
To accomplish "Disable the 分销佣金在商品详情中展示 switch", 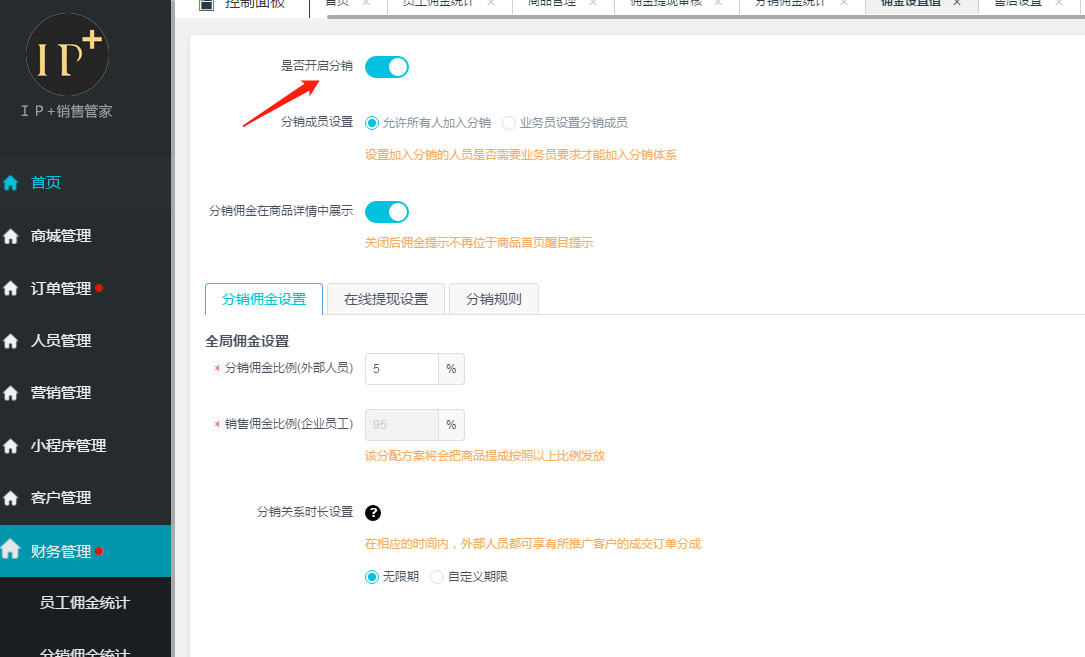I will [x=386, y=211].
